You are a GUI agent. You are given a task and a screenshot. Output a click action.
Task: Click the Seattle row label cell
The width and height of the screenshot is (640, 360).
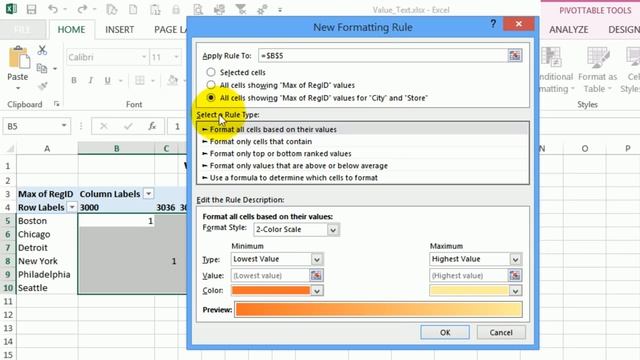click(x=47, y=288)
